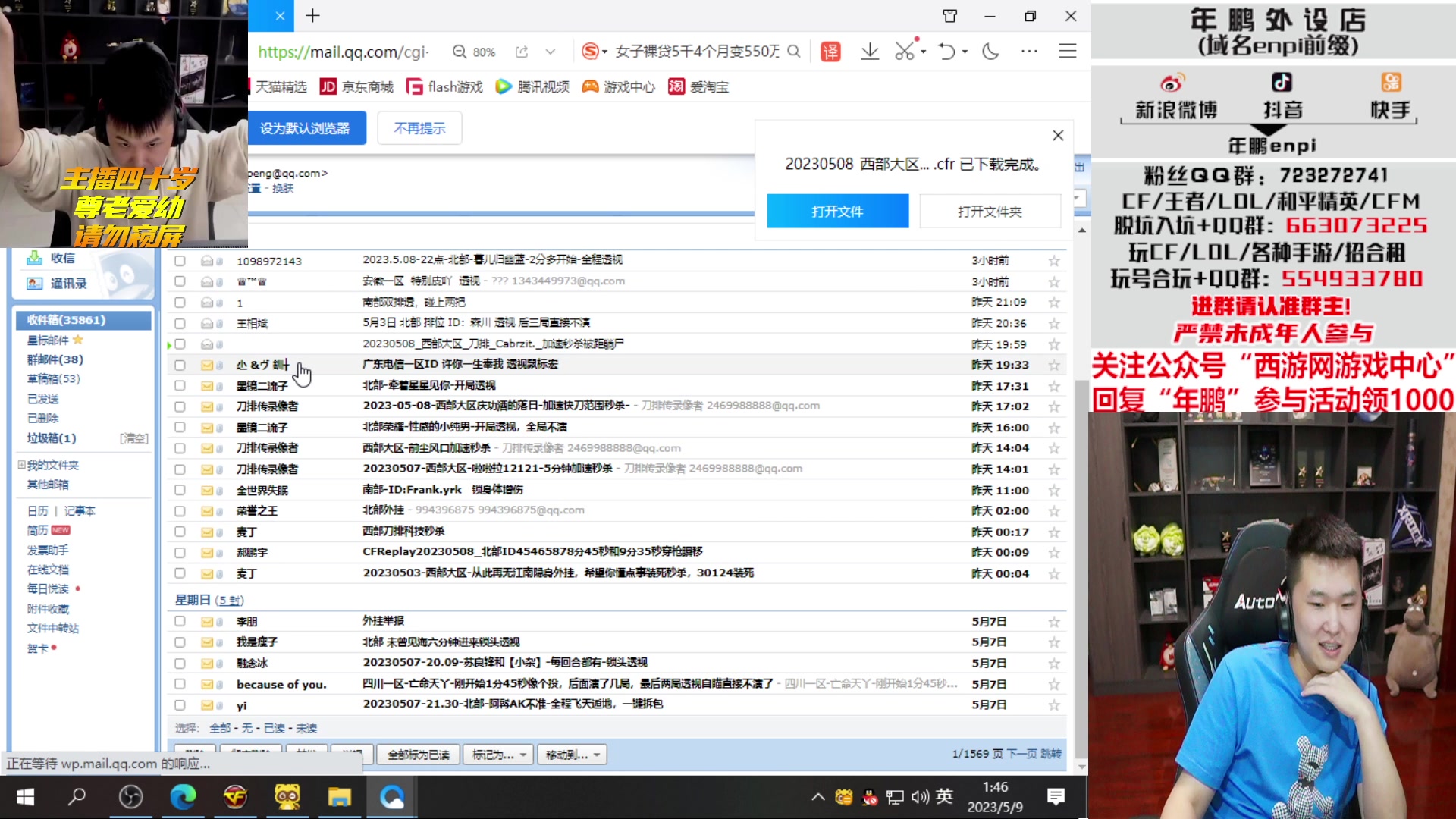Click 不再提示 button
1456x819 pixels.
(419, 128)
